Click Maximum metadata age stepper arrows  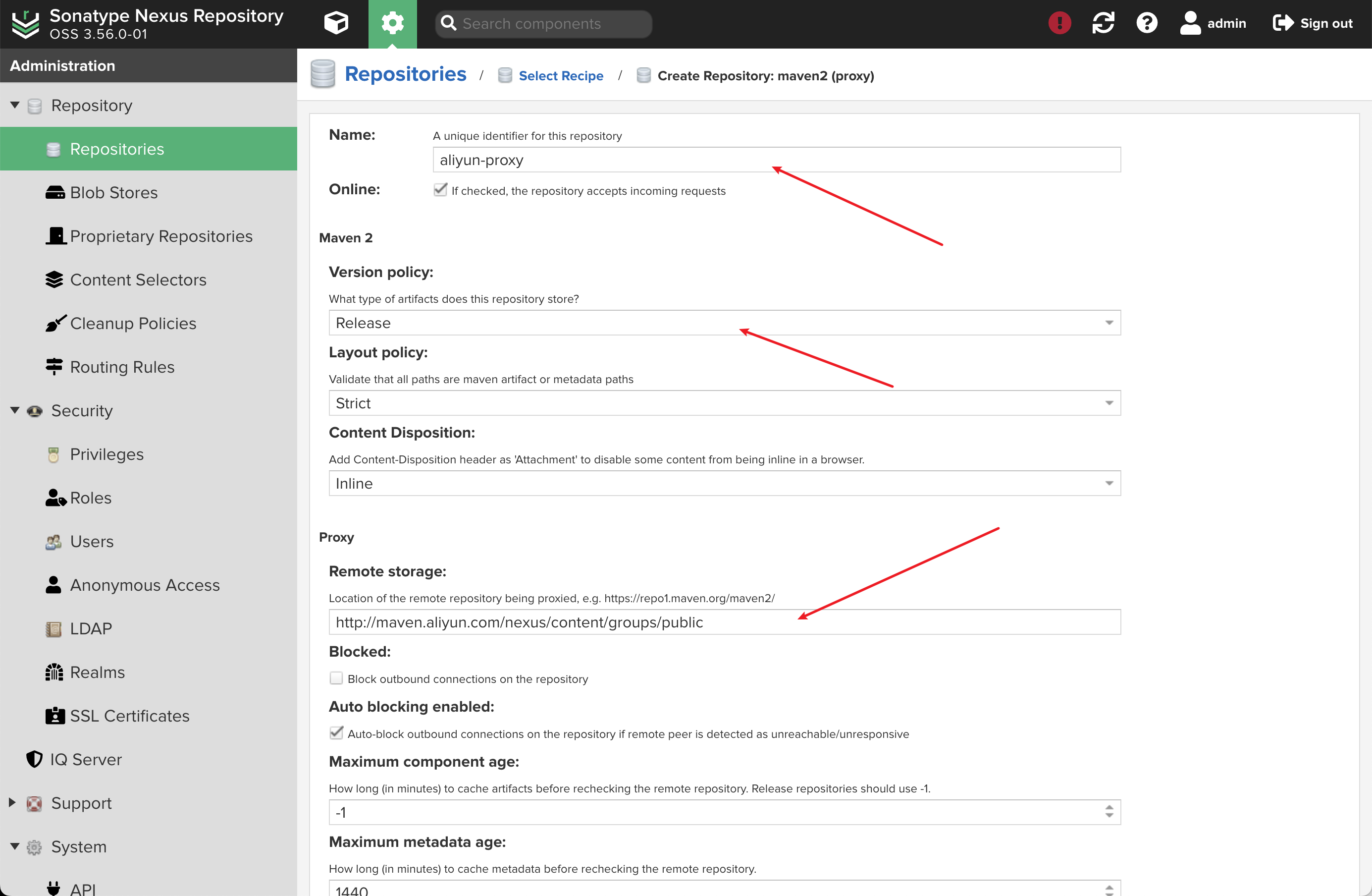pos(1109,889)
